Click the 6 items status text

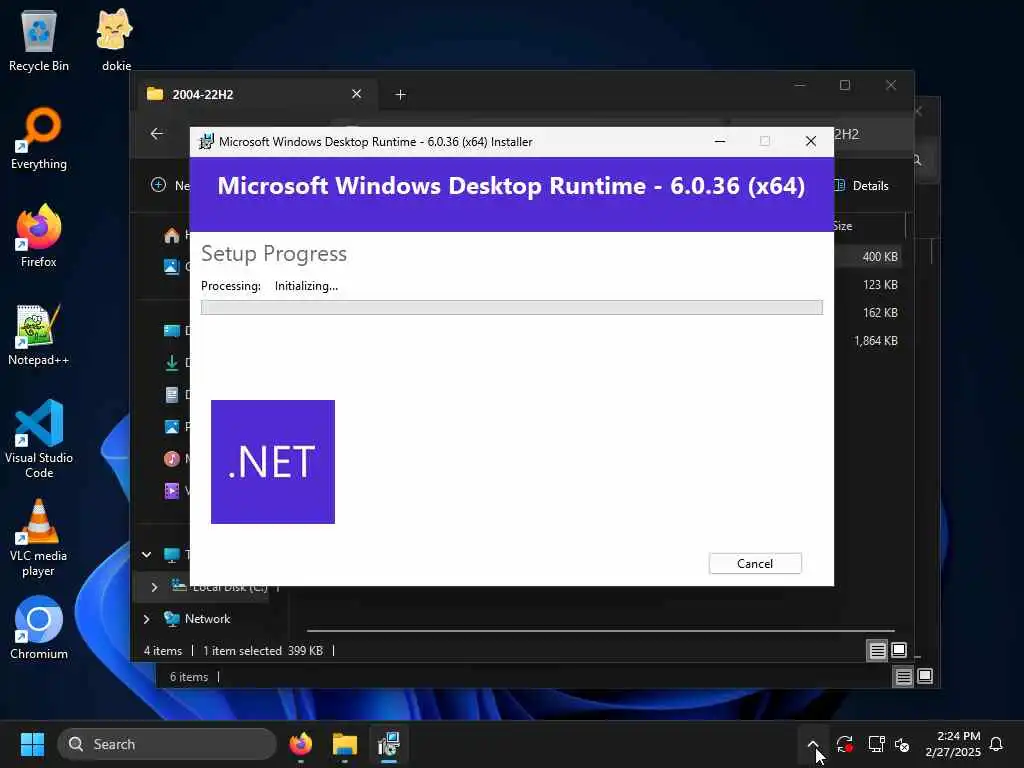pyautogui.click(x=189, y=677)
